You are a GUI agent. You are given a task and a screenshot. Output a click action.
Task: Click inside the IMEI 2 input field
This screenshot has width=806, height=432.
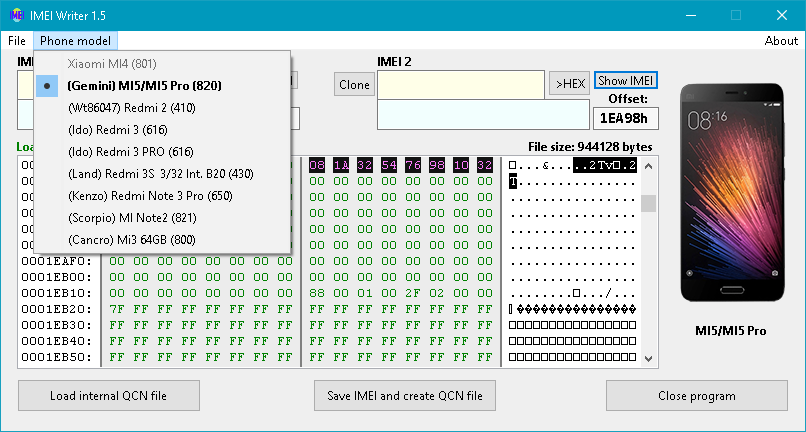460,85
